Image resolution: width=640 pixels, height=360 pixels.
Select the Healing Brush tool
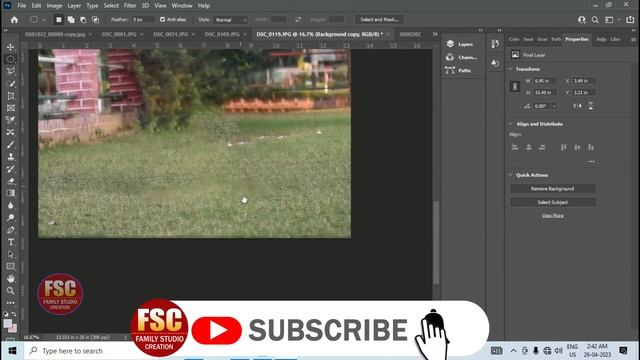click(11, 132)
